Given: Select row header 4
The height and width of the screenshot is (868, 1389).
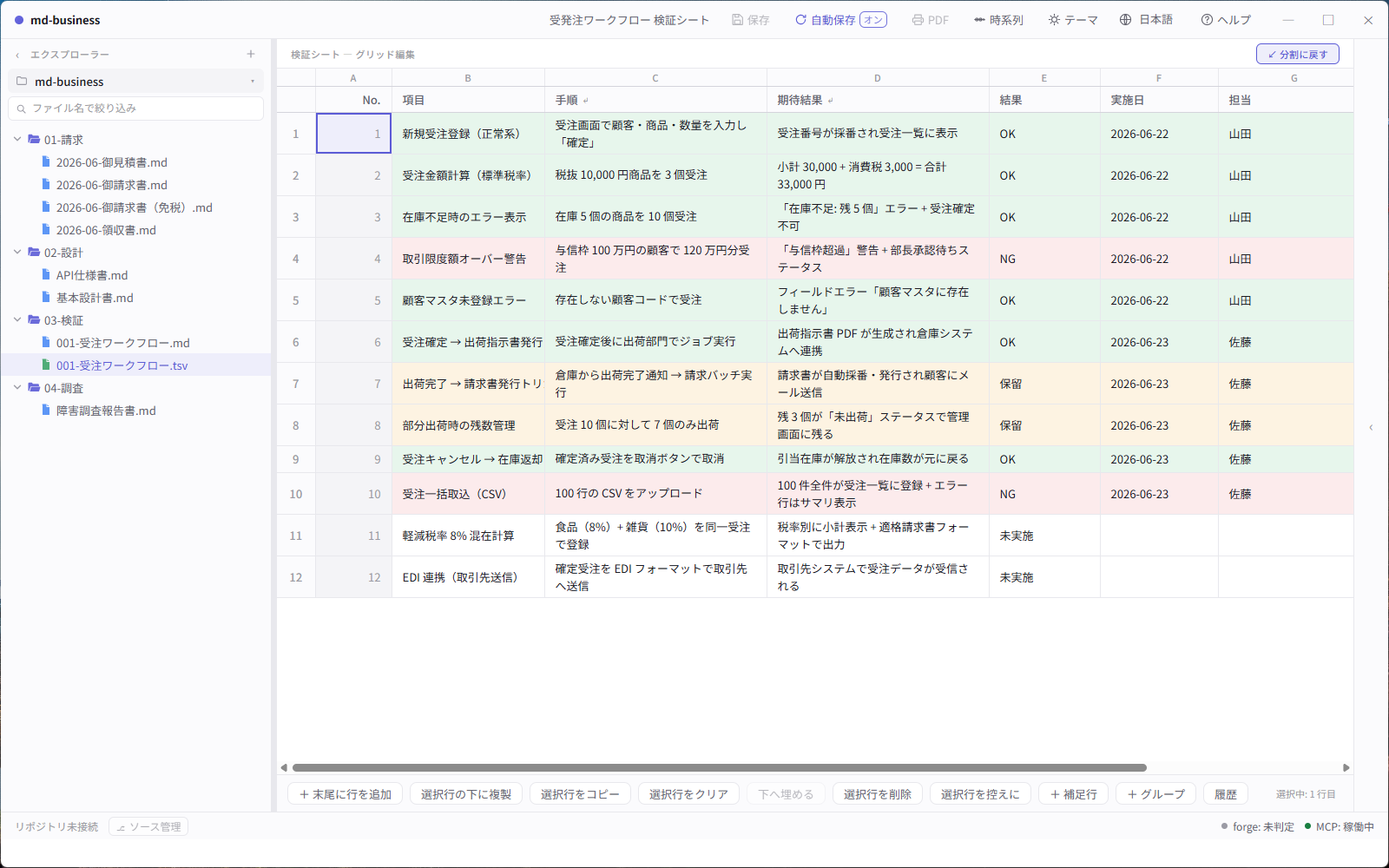Looking at the screenshot, I should (296, 259).
